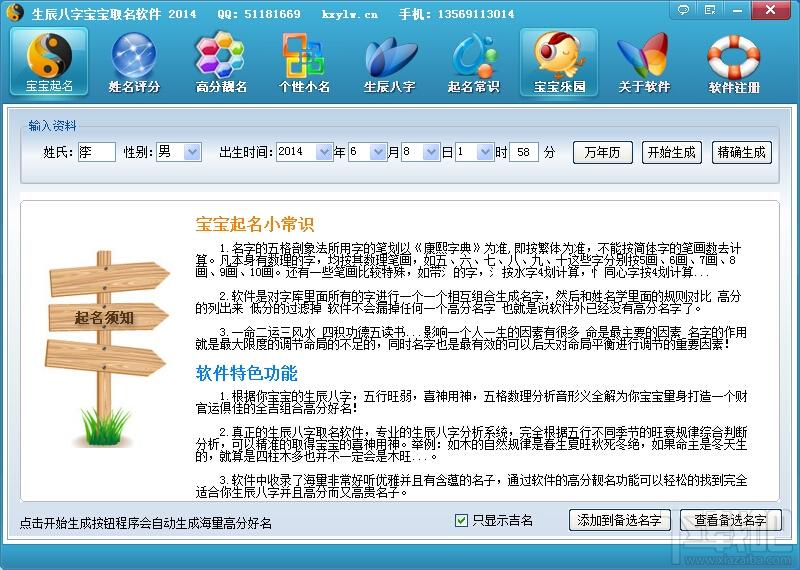
Task: Expand the birth hour dropdown
Action: pyautogui.click(x=485, y=152)
